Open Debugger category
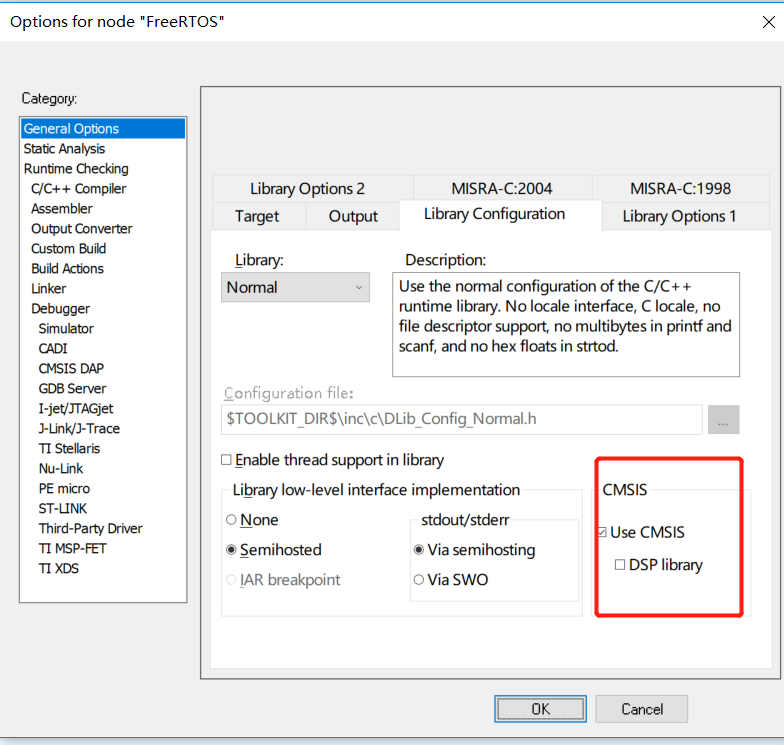This screenshot has height=745, width=784. coord(60,308)
